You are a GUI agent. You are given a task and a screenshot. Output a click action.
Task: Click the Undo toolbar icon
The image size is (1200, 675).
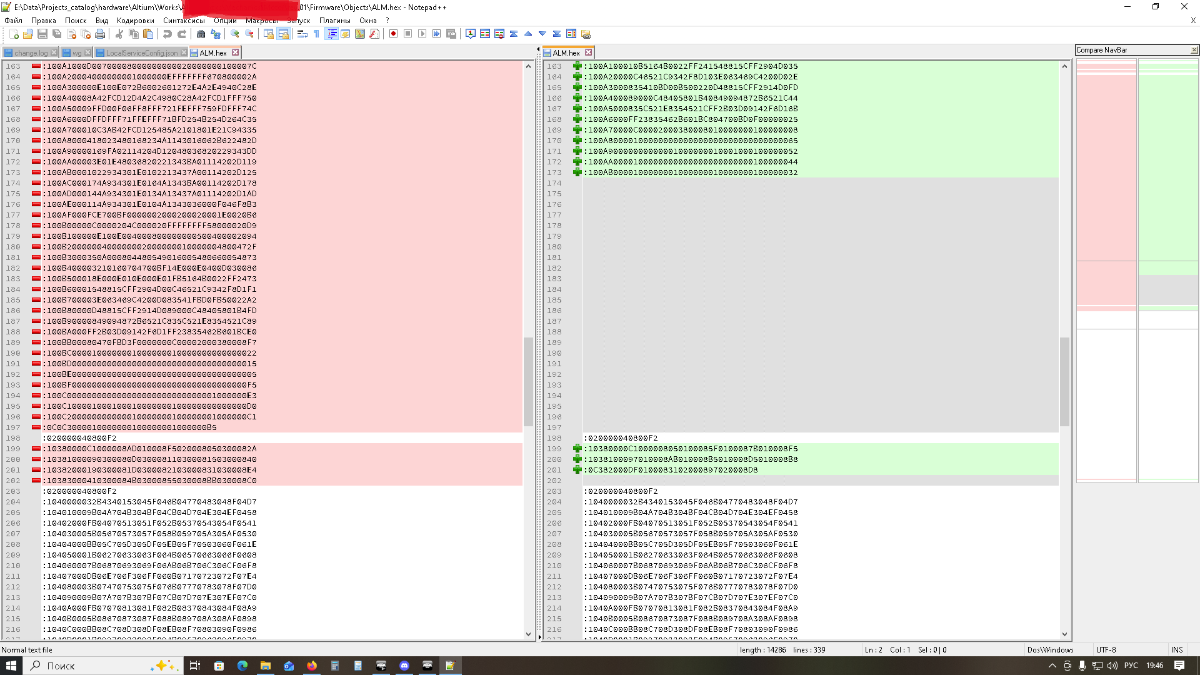167,34
